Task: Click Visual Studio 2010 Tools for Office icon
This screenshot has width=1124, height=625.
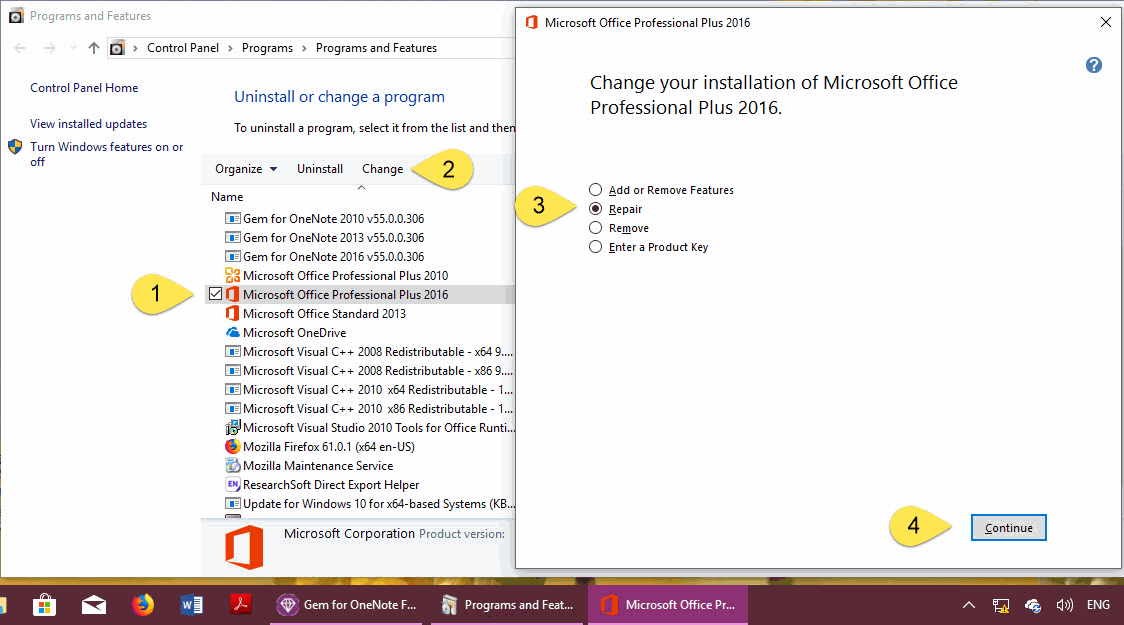Action: 232,428
